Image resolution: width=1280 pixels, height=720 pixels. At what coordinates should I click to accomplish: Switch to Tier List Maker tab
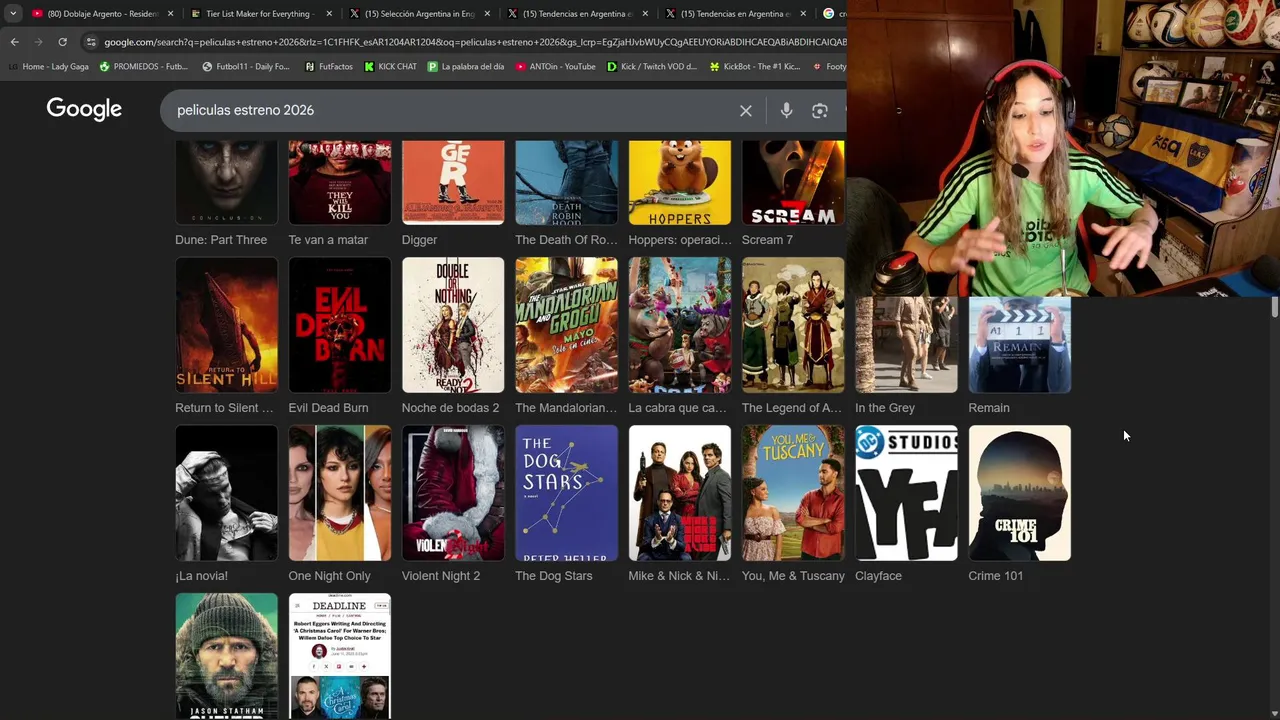261,14
